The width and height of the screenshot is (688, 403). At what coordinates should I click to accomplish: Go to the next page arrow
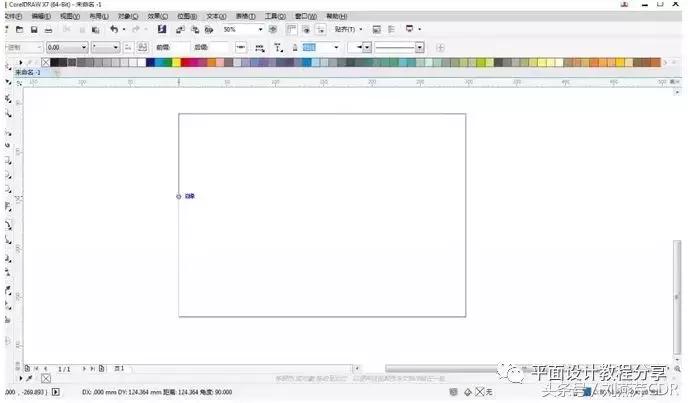(84, 369)
